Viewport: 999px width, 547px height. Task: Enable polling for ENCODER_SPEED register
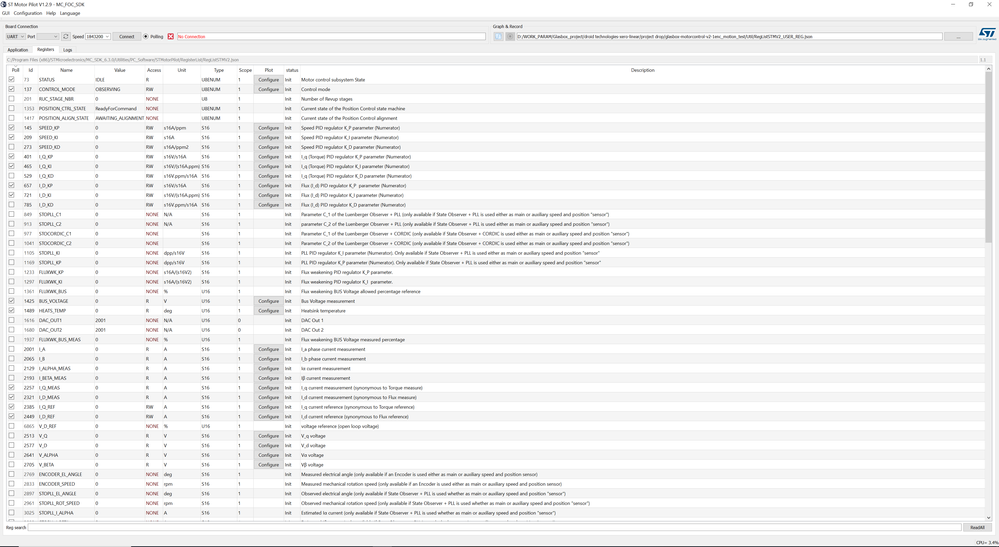tap(11, 484)
